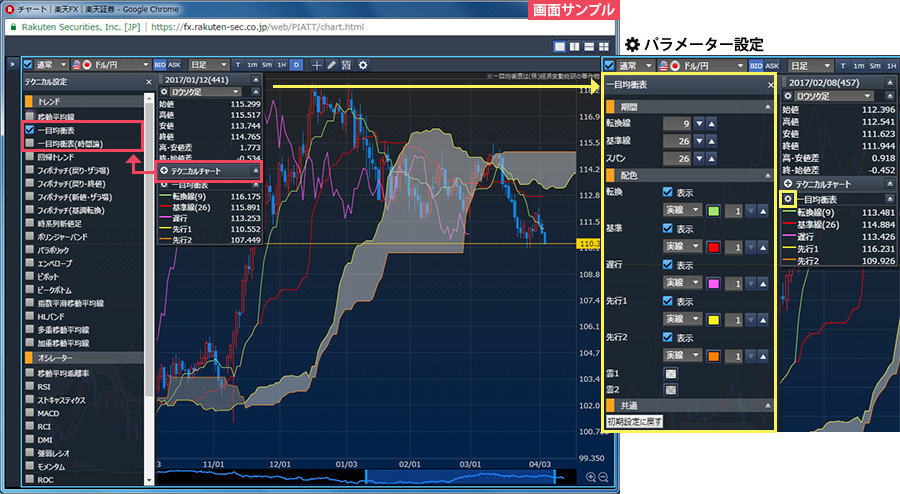Toggle 基準 表示 checkbox

click(x=667, y=228)
